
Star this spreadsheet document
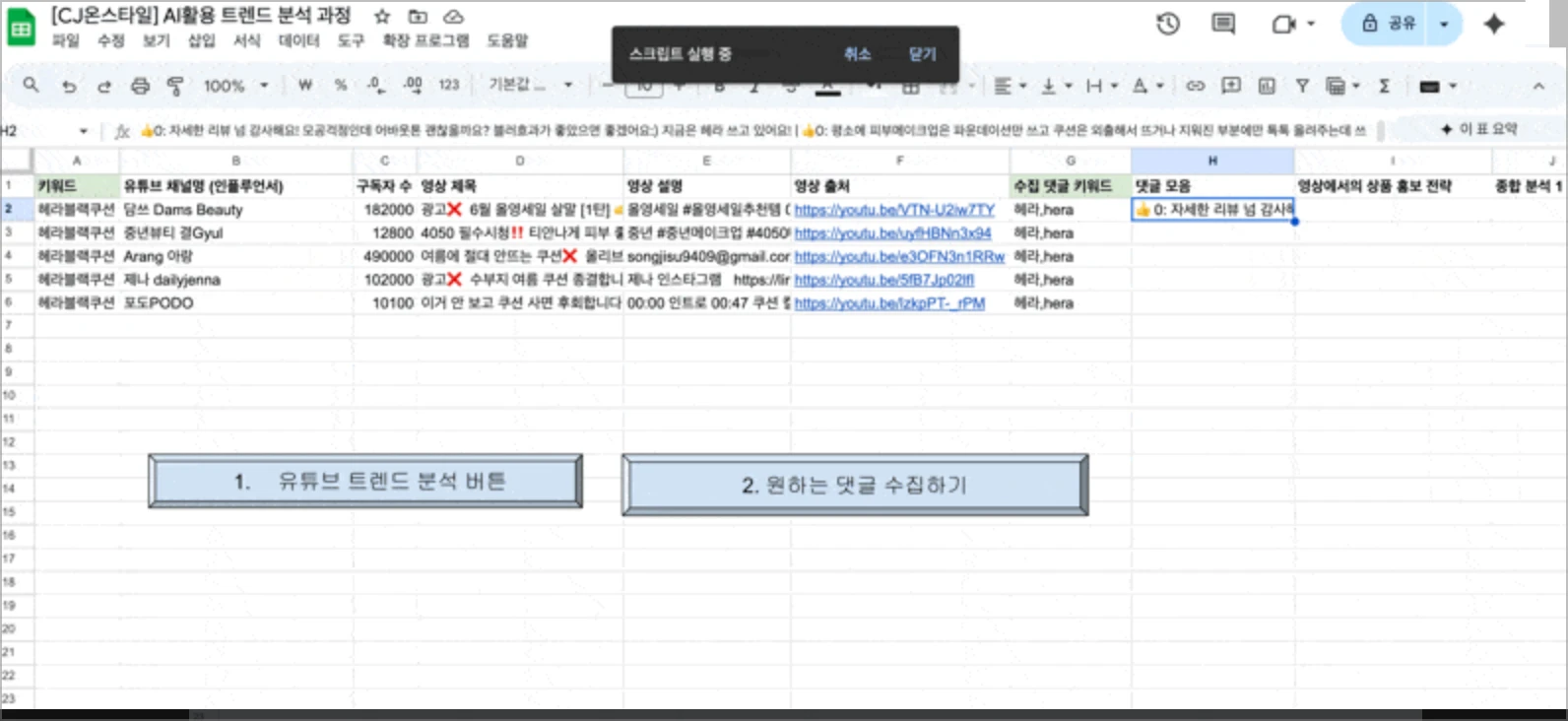tap(382, 16)
